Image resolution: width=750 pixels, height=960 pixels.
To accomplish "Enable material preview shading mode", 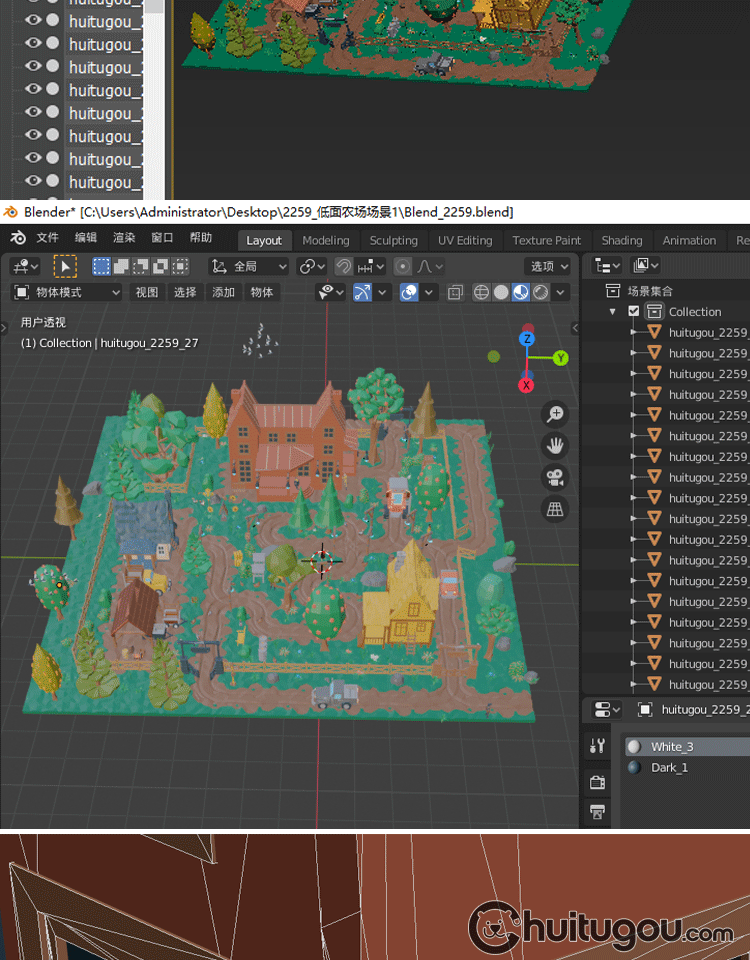I will pos(521,292).
